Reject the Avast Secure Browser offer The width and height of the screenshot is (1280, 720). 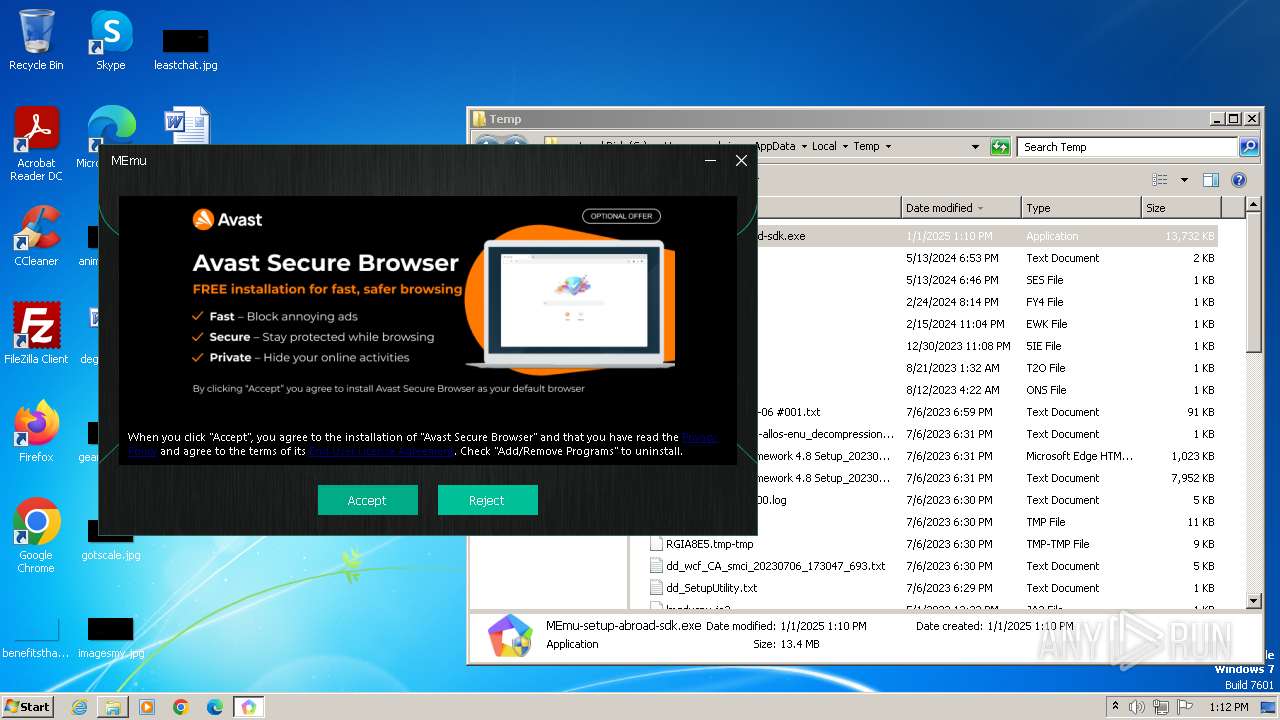[x=487, y=500]
